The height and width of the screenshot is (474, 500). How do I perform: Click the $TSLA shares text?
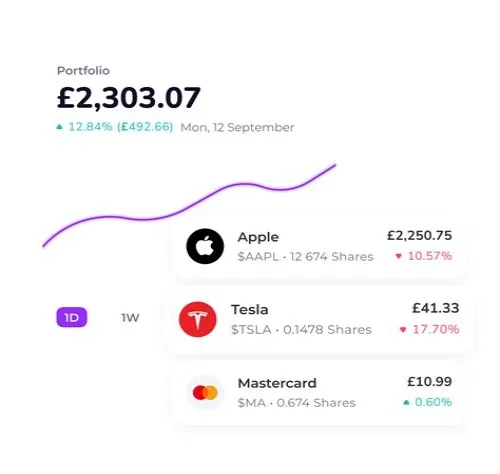pyautogui.click(x=301, y=330)
